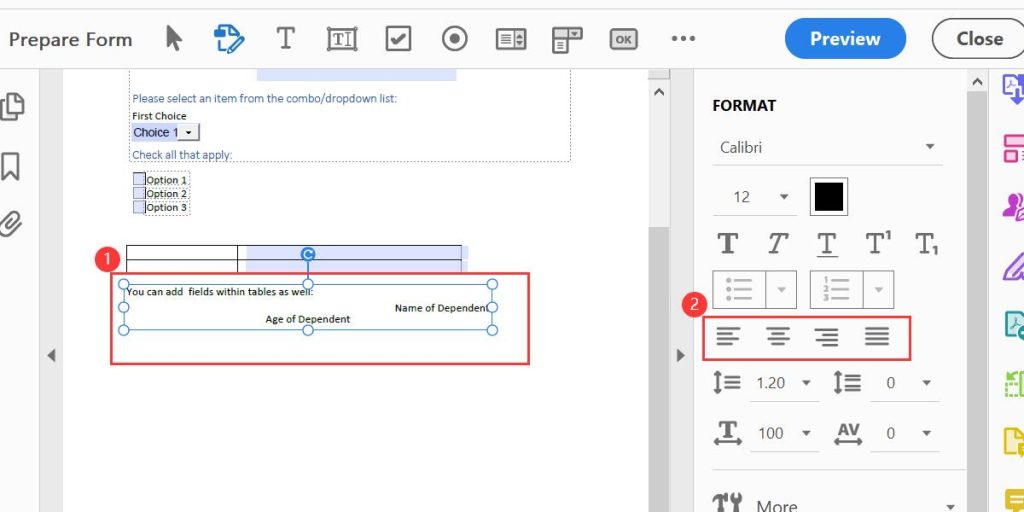1024x512 pixels.
Task: Justify the text
Action: 877,337
